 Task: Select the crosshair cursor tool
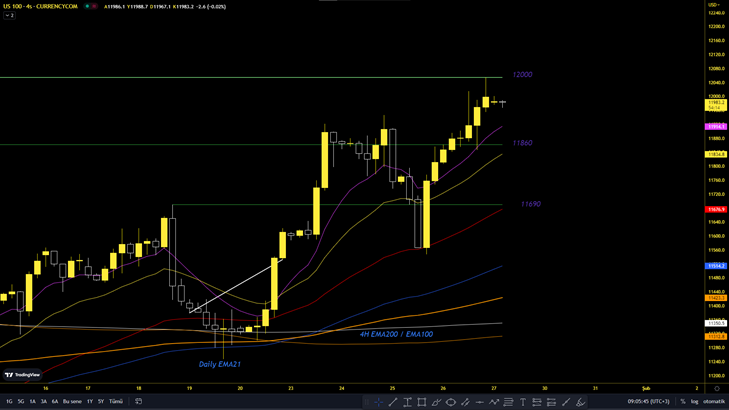click(378, 402)
